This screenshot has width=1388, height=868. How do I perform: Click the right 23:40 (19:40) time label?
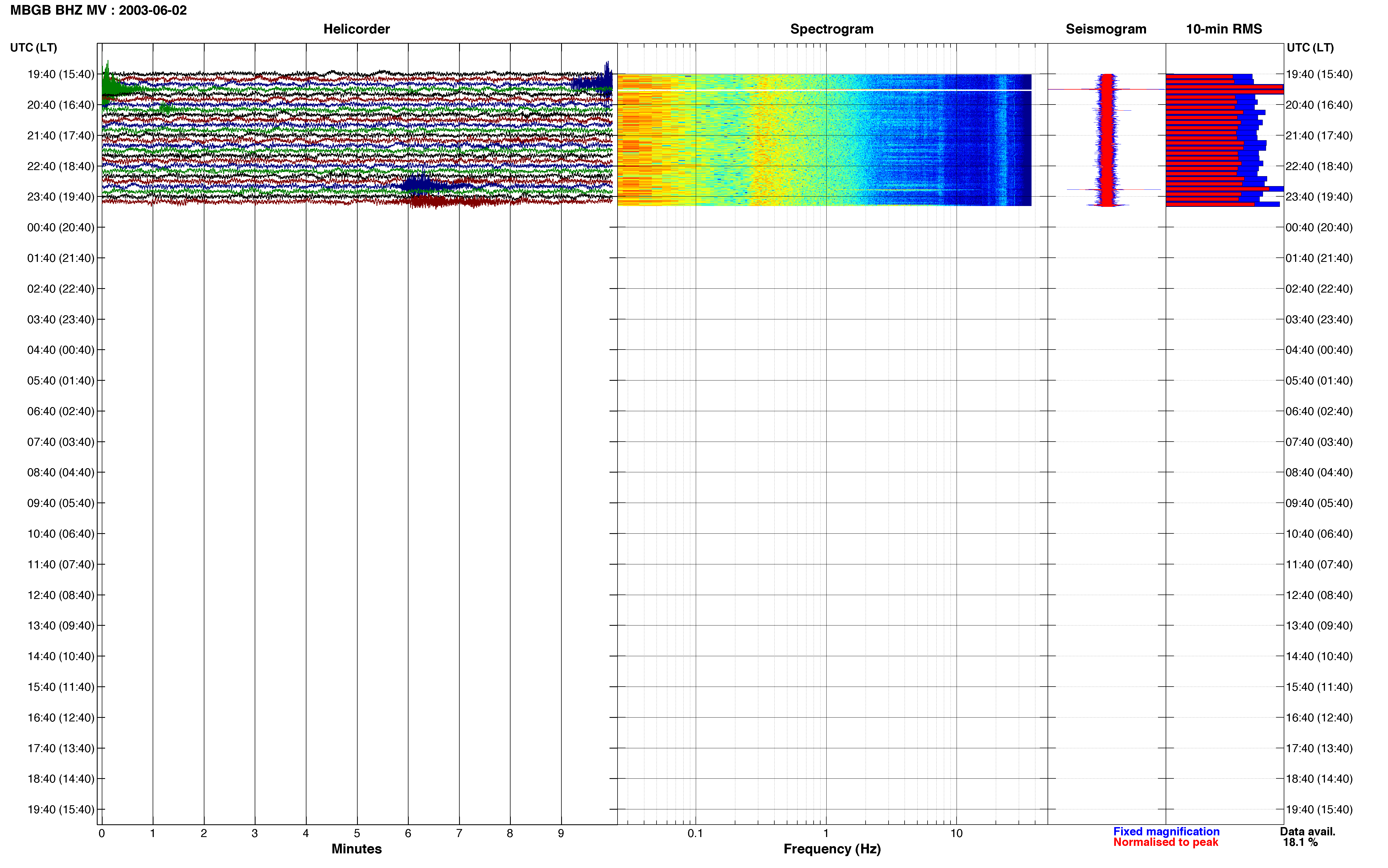[x=1319, y=197]
